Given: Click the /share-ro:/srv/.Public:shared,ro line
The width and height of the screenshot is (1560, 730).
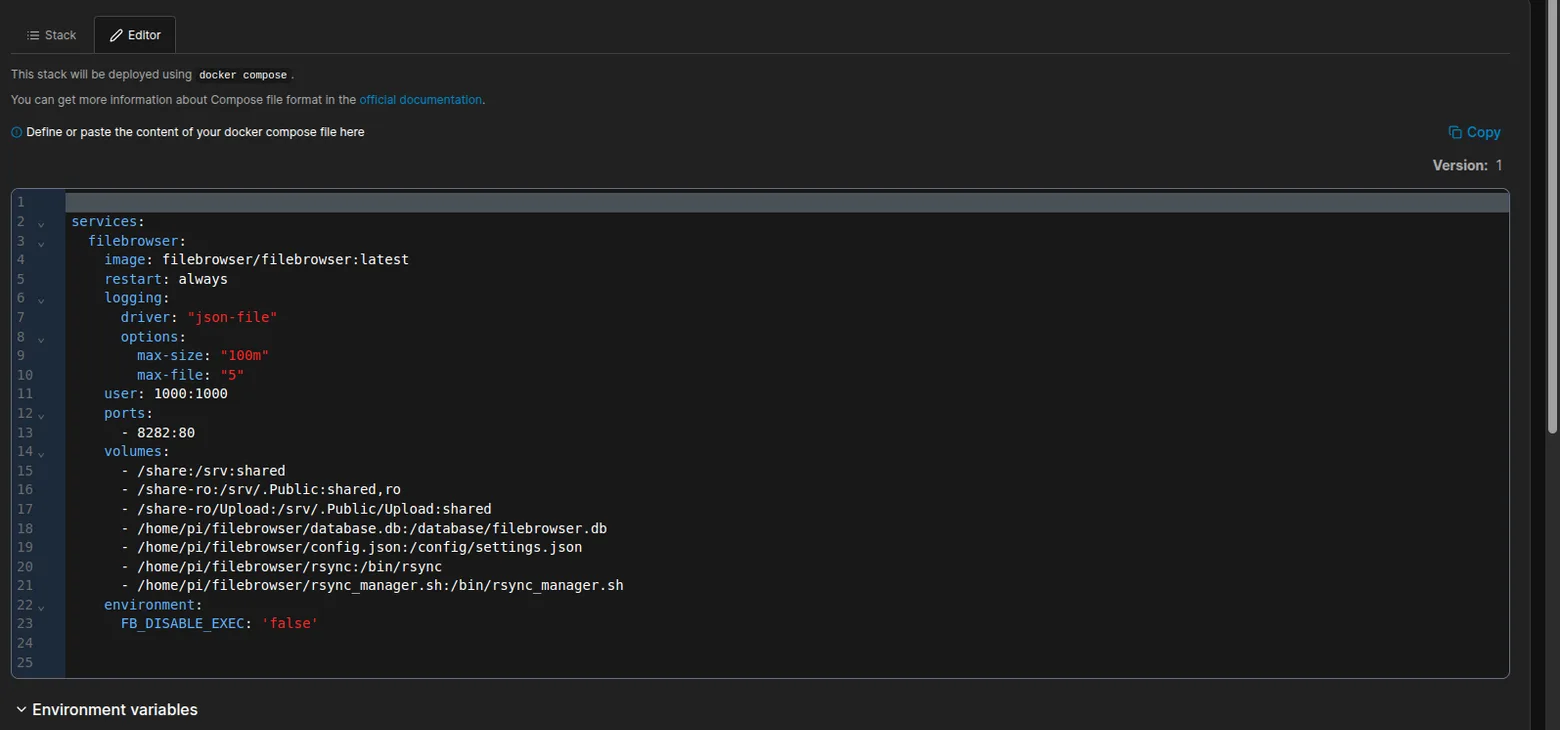Looking at the screenshot, I should click(x=261, y=490).
